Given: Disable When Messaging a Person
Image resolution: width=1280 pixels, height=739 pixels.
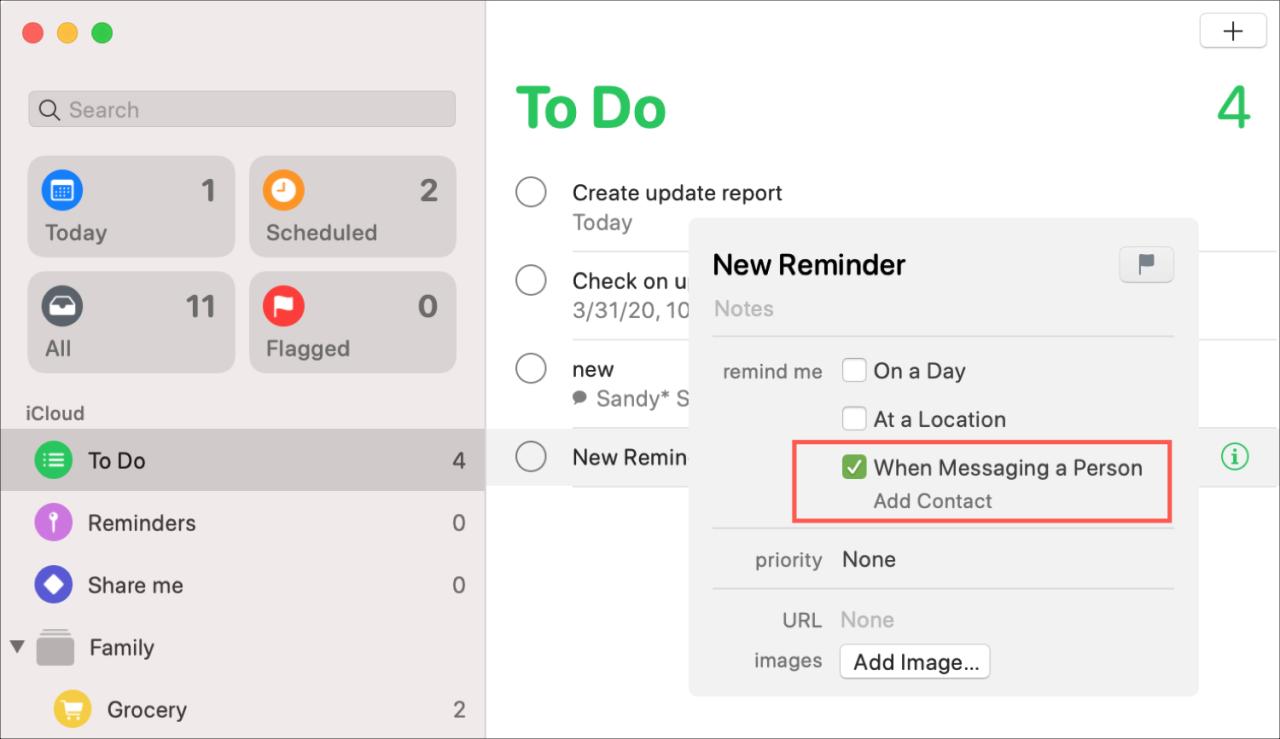Looking at the screenshot, I should pos(855,467).
